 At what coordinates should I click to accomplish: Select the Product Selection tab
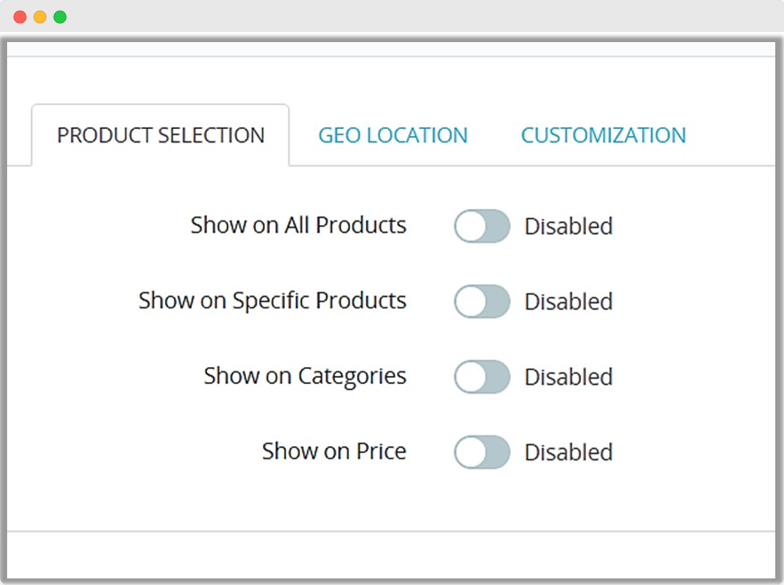pos(161,136)
